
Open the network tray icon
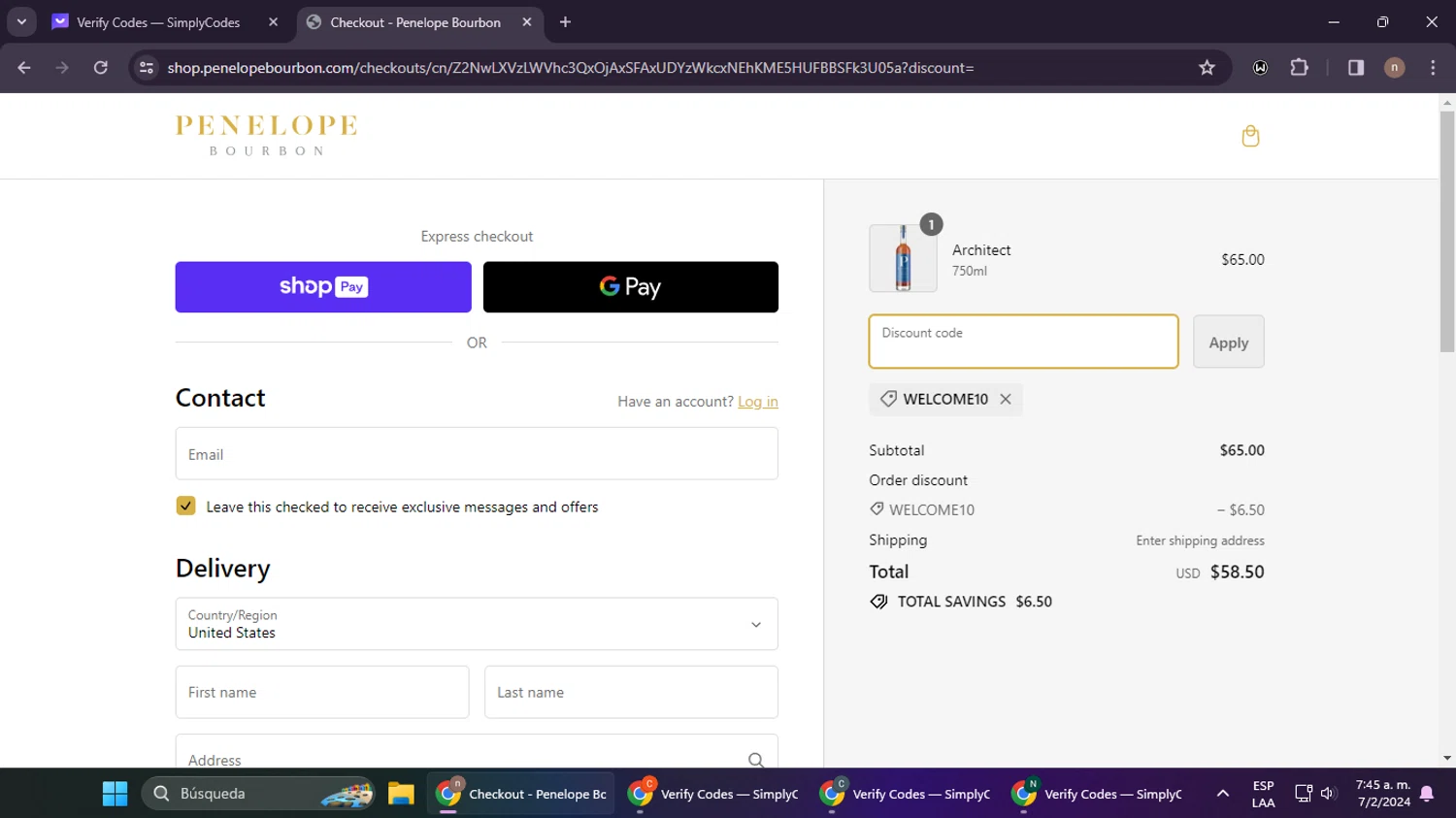pyautogui.click(x=1304, y=794)
